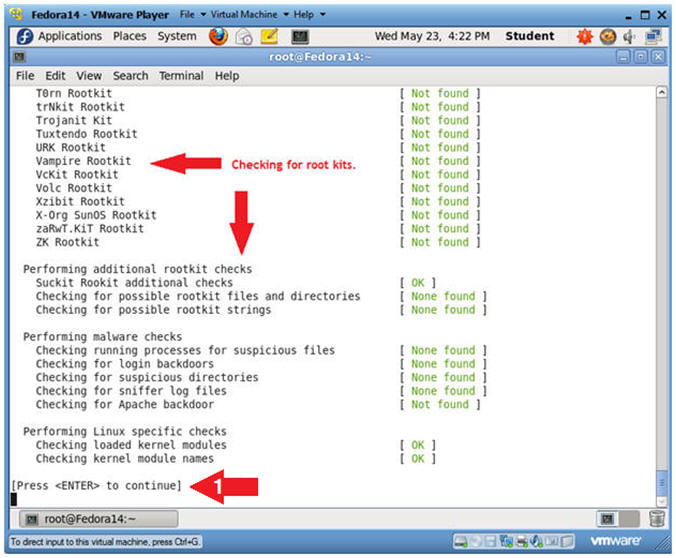This screenshot has width=676, height=558.
Task: Click the 'Performing malware checks' heading
Action: point(103,337)
